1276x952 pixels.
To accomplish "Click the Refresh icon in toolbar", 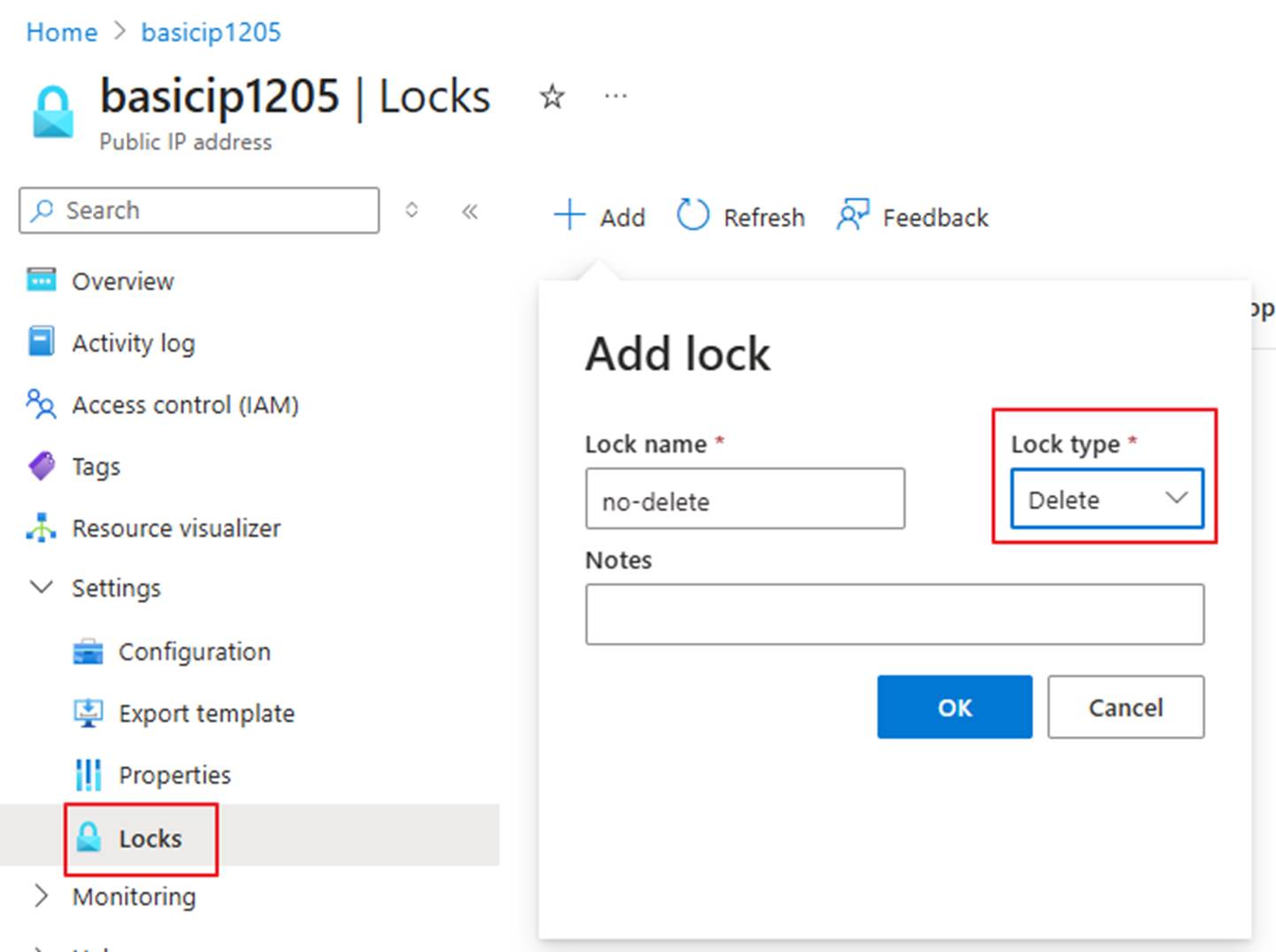I will (692, 215).
